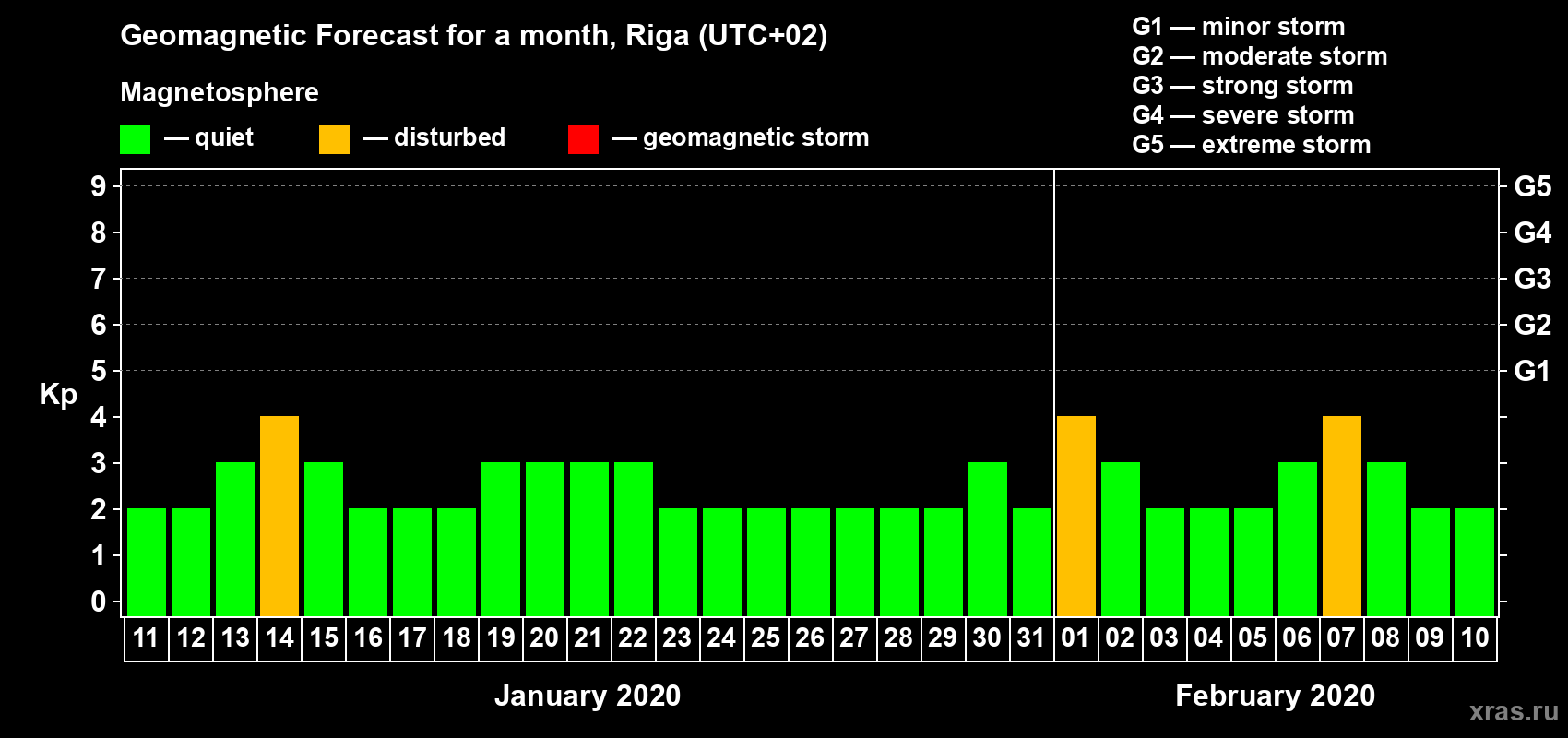Click the orange disturbed legend swatch
Image resolution: width=1568 pixels, height=738 pixels.
point(334,139)
